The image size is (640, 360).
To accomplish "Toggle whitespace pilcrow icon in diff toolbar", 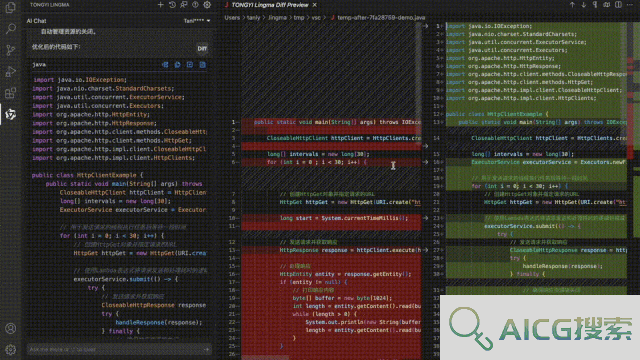I will point(595,5).
